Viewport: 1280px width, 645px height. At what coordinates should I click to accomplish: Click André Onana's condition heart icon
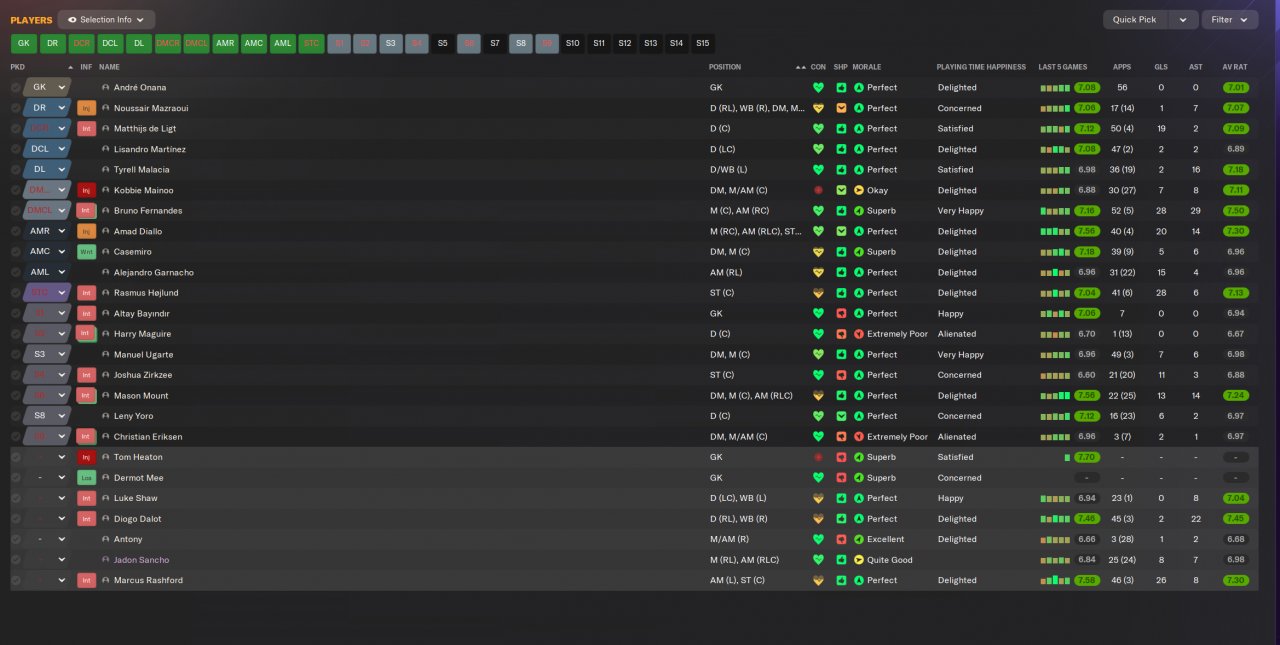[818, 87]
